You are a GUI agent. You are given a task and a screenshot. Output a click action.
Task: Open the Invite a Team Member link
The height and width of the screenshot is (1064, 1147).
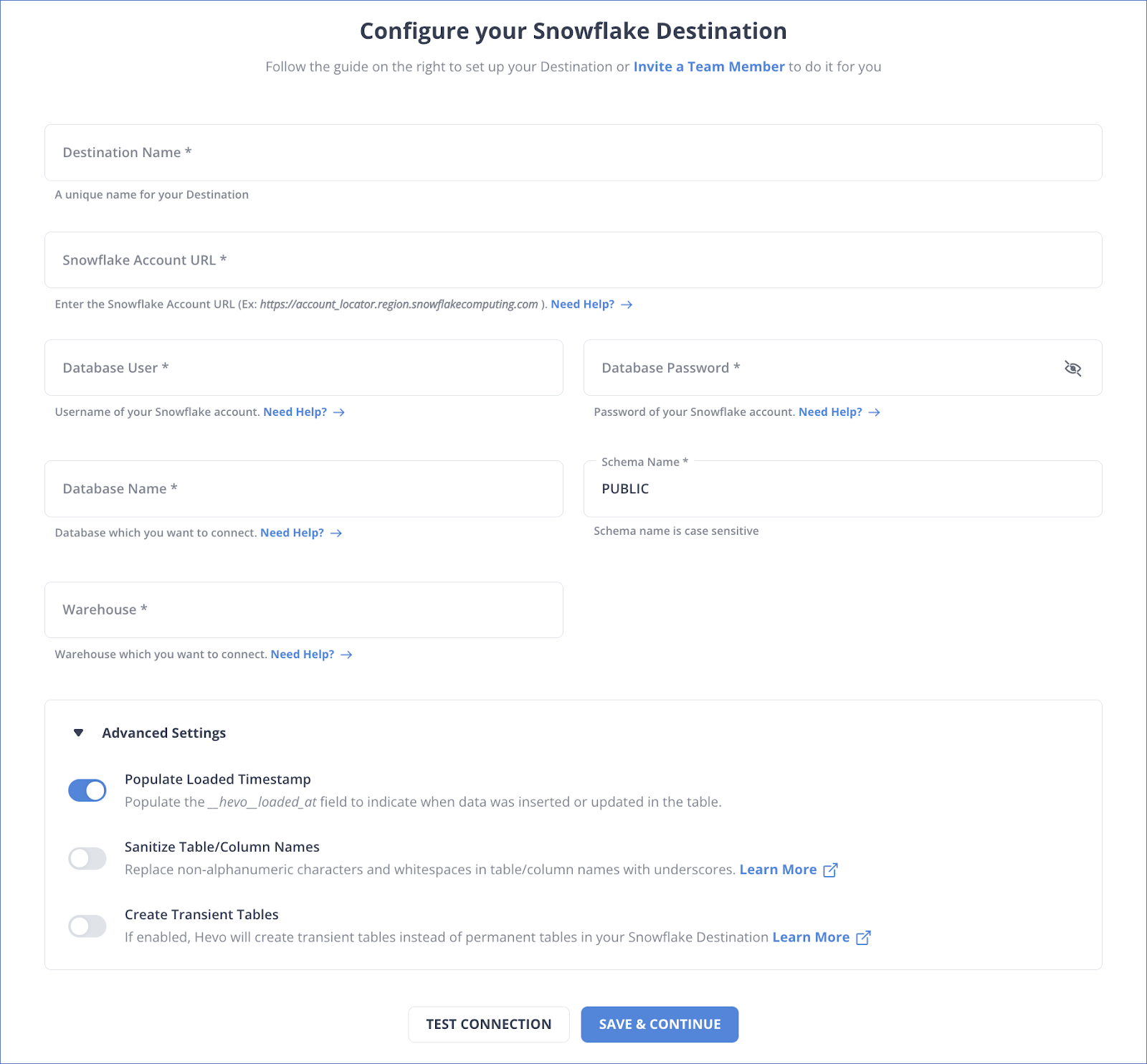point(708,67)
